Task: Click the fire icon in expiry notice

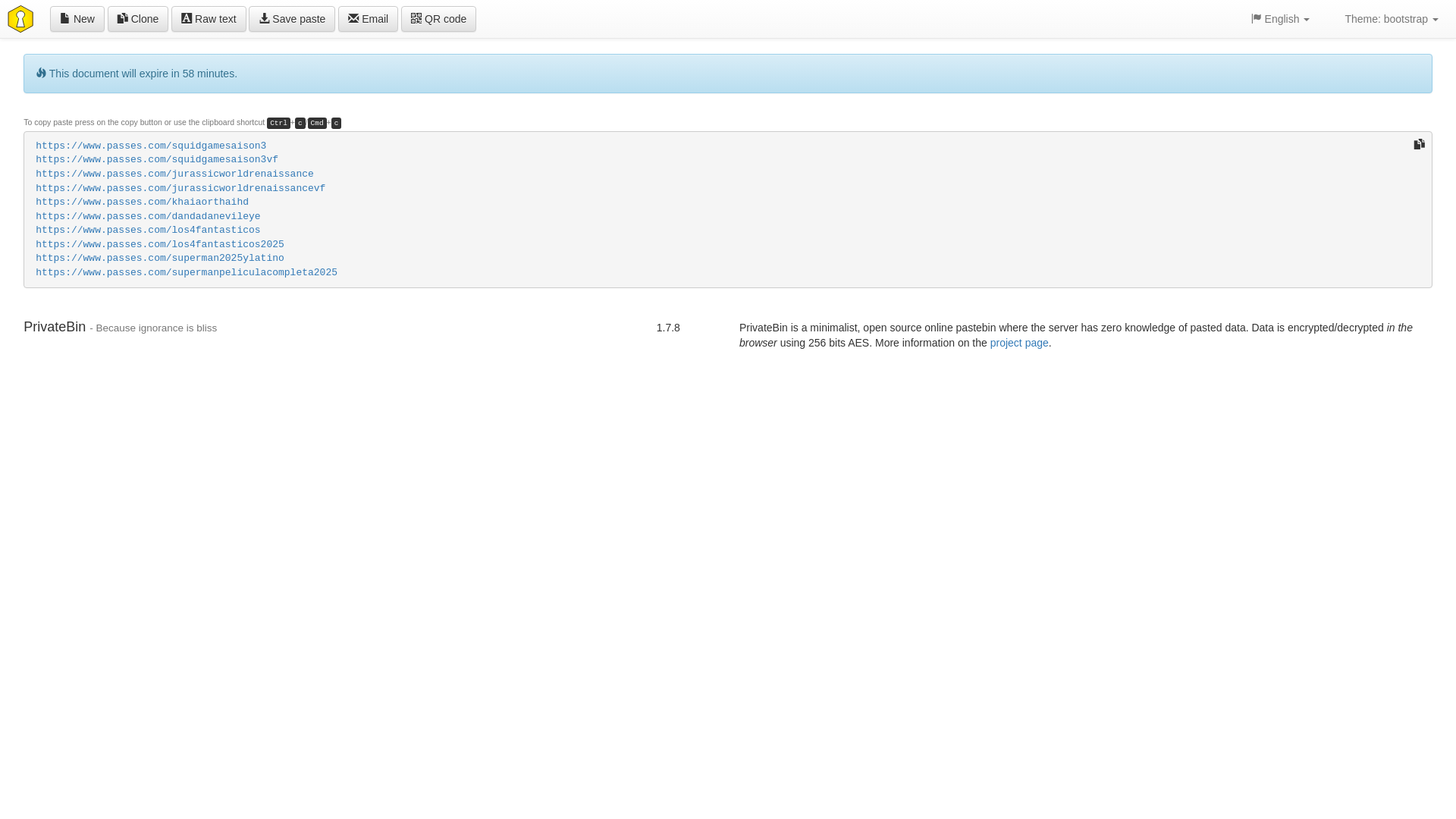Action: 41,73
